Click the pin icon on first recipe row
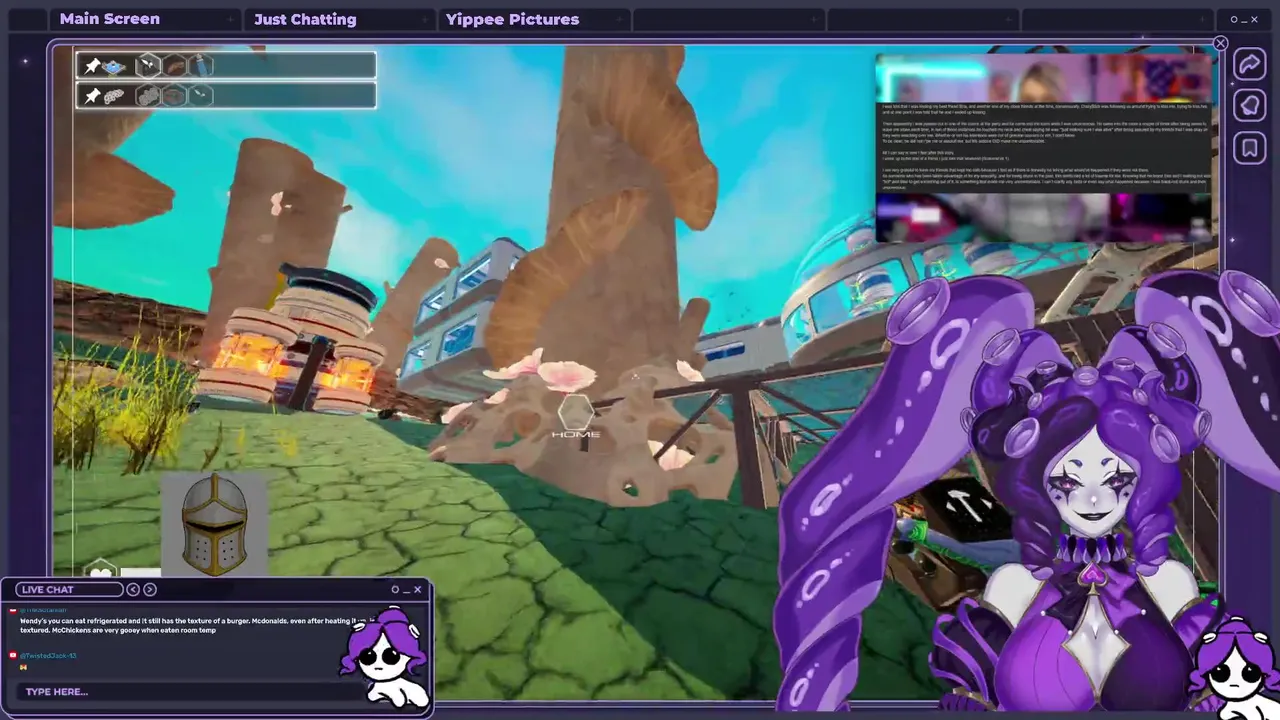Image resolution: width=1280 pixels, height=720 pixels. click(92, 66)
